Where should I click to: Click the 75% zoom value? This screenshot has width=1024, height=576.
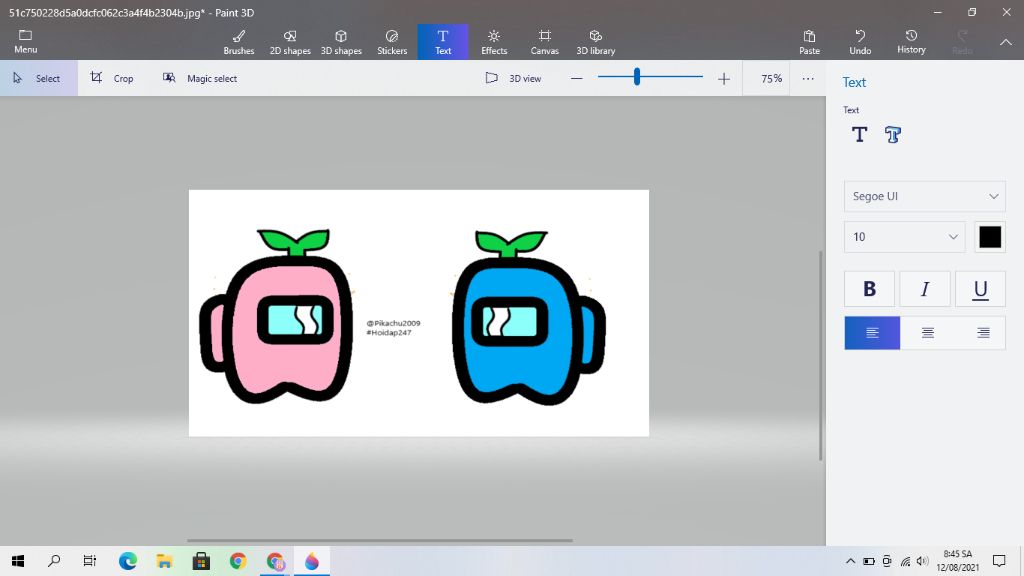[x=771, y=78]
